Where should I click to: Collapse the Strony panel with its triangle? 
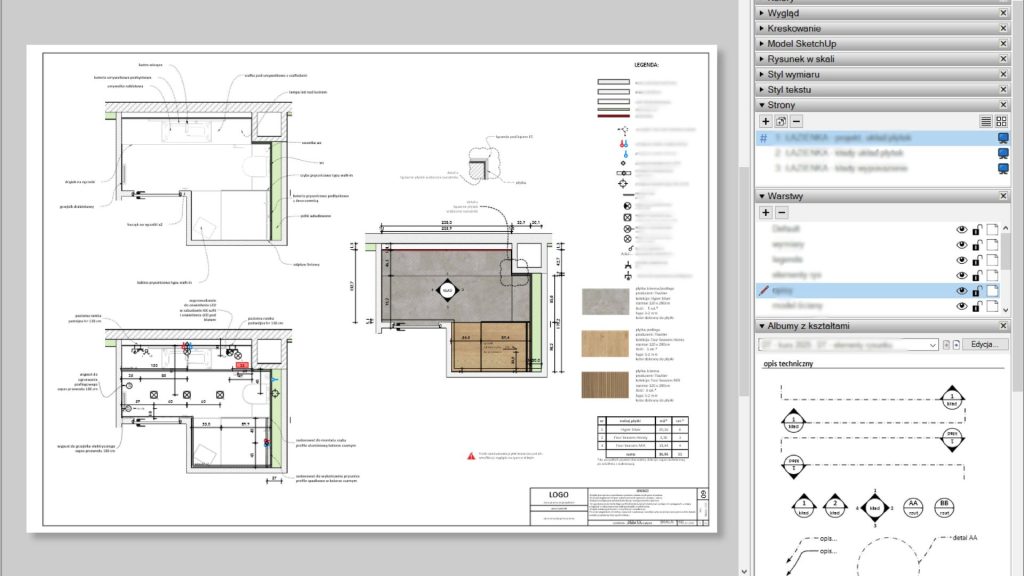(762, 104)
